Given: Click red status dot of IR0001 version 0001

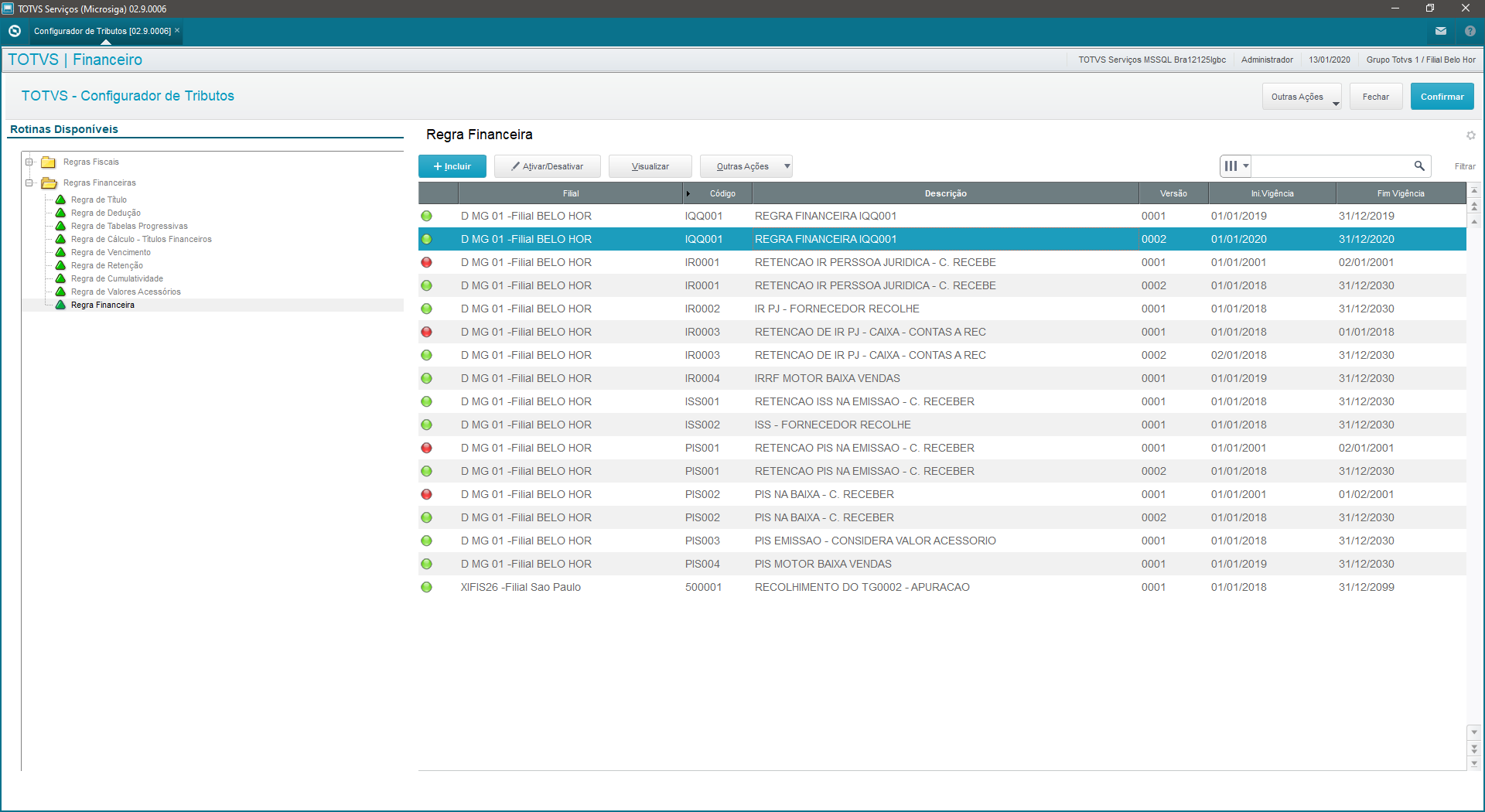Looking at the screenshot, I should 426,262.
